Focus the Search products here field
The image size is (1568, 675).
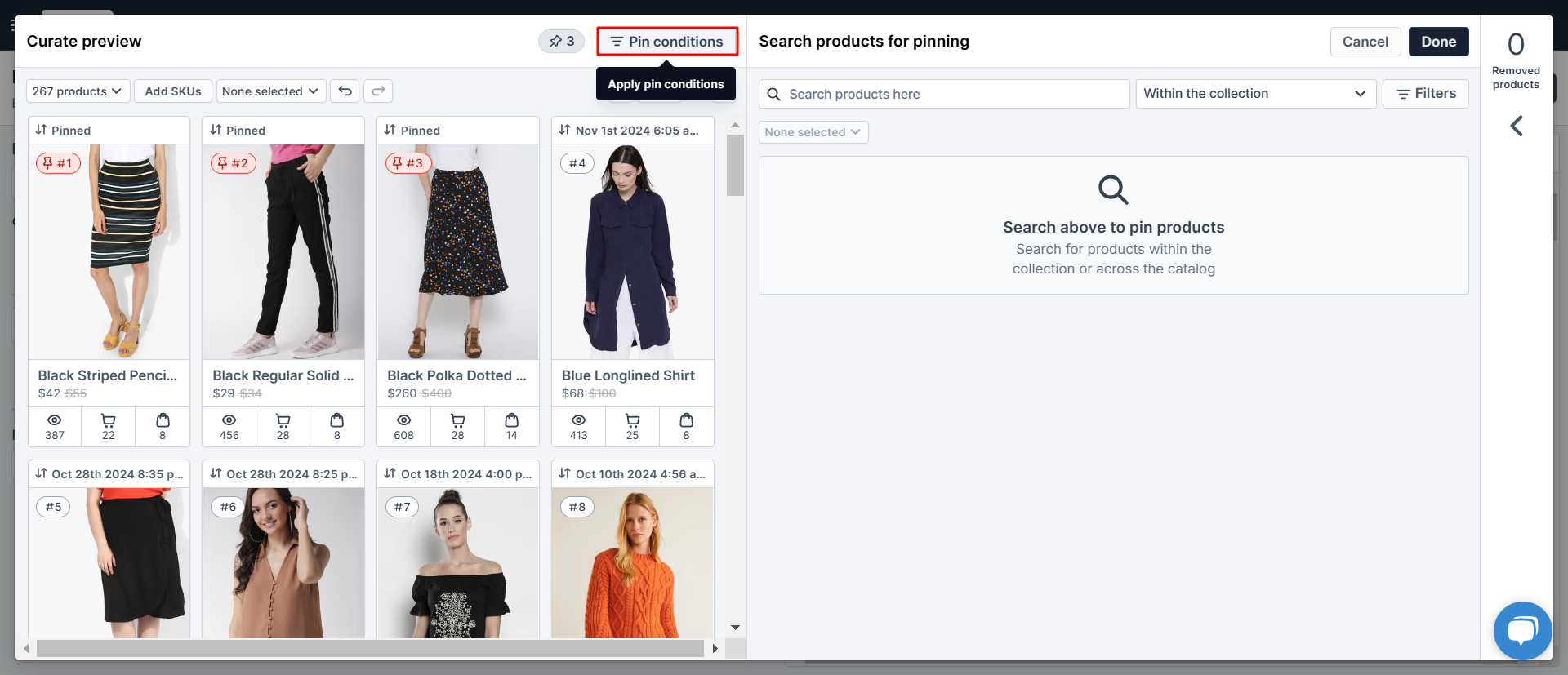pyautogui.click(x=944, y=94)
